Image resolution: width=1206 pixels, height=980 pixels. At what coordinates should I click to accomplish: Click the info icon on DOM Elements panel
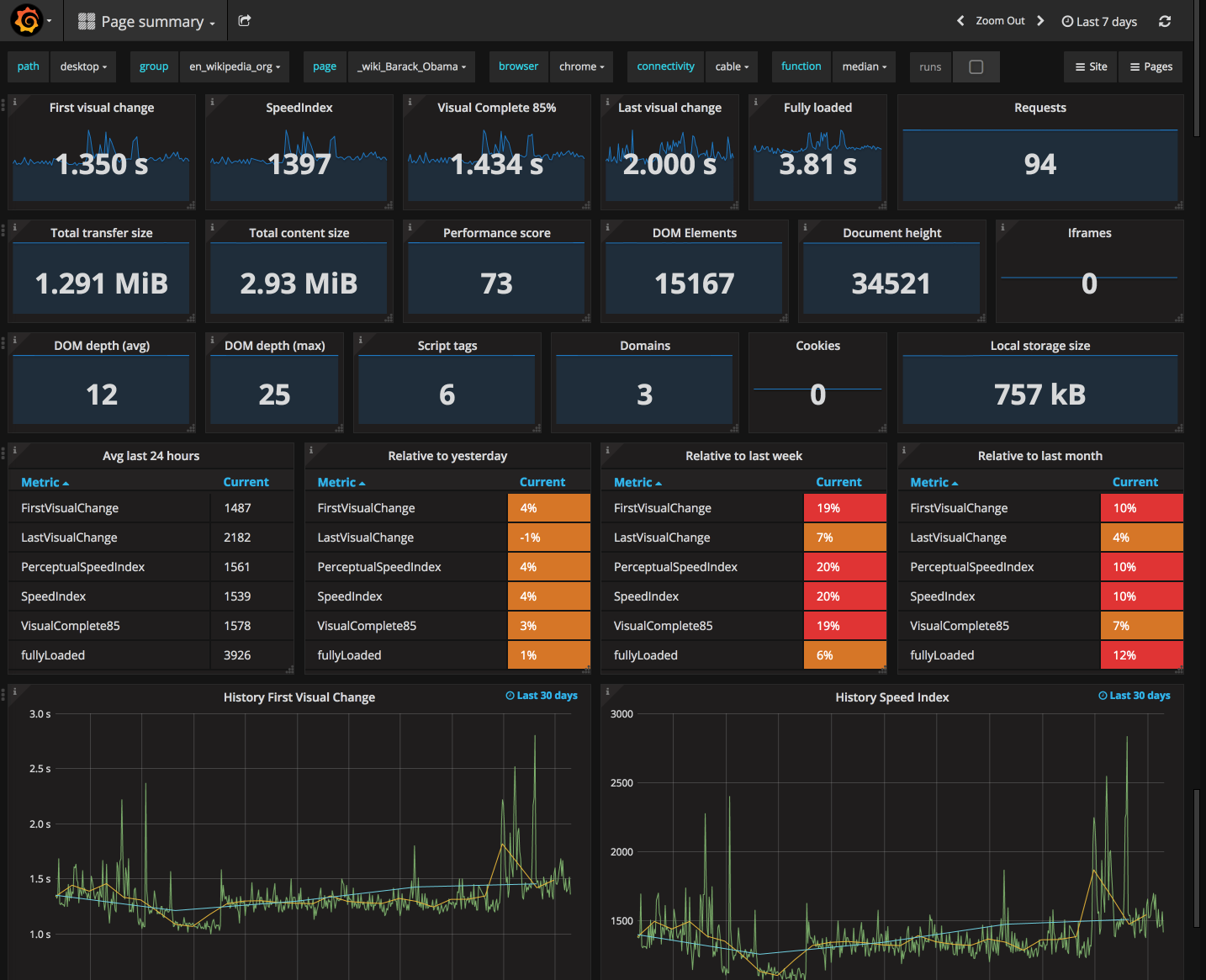click(x=607, y=226)
